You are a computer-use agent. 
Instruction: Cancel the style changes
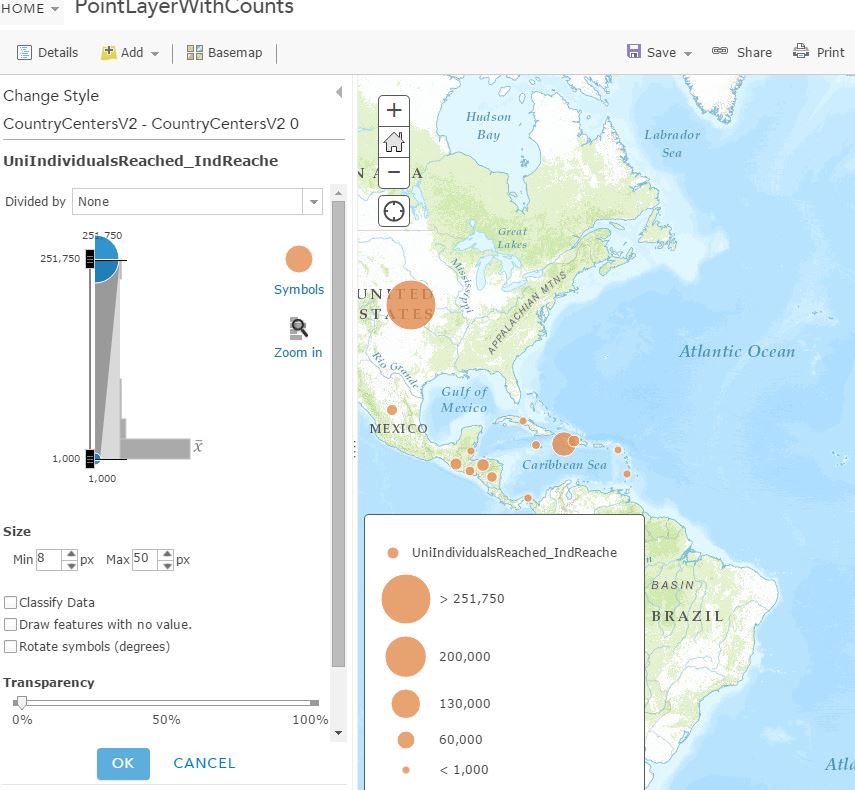(x=204, y=763)
